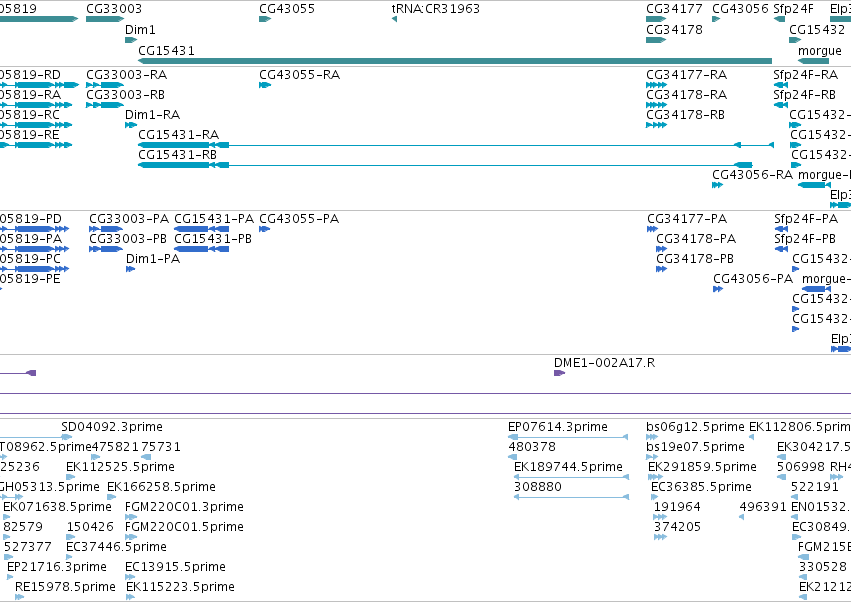Open EST EK071638.5prime

coord(58,507)
